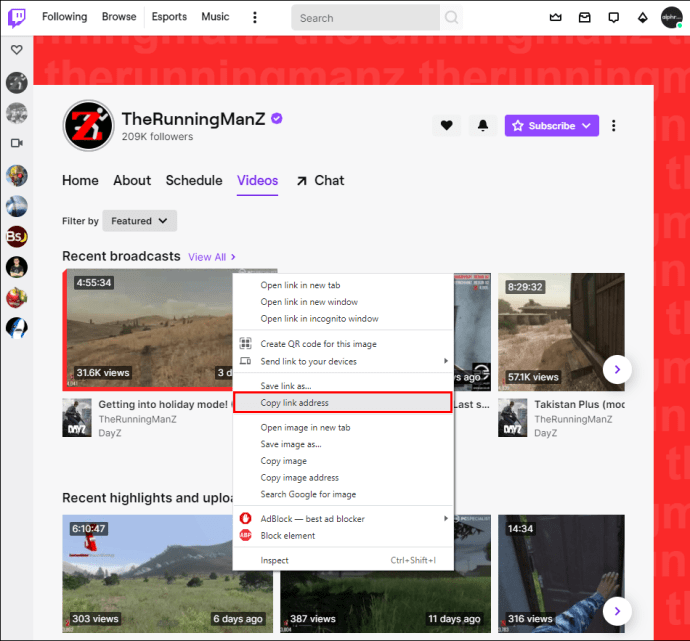Open the top navigation three-dots menu

[255, 17]
